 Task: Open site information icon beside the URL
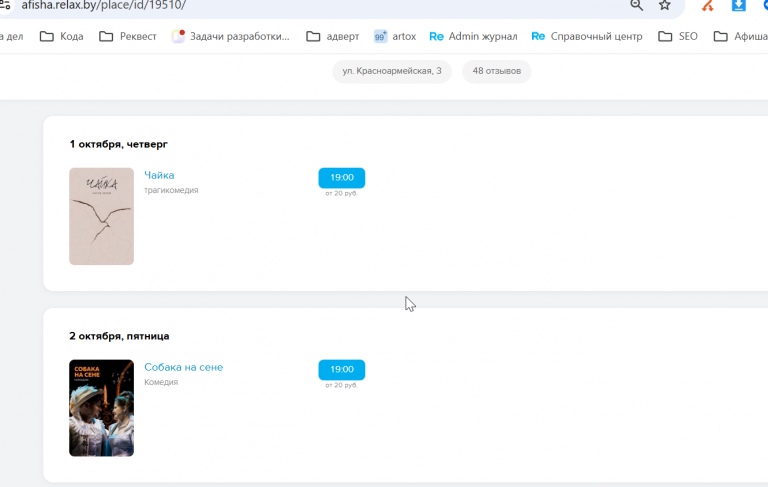tap(5, 5)
